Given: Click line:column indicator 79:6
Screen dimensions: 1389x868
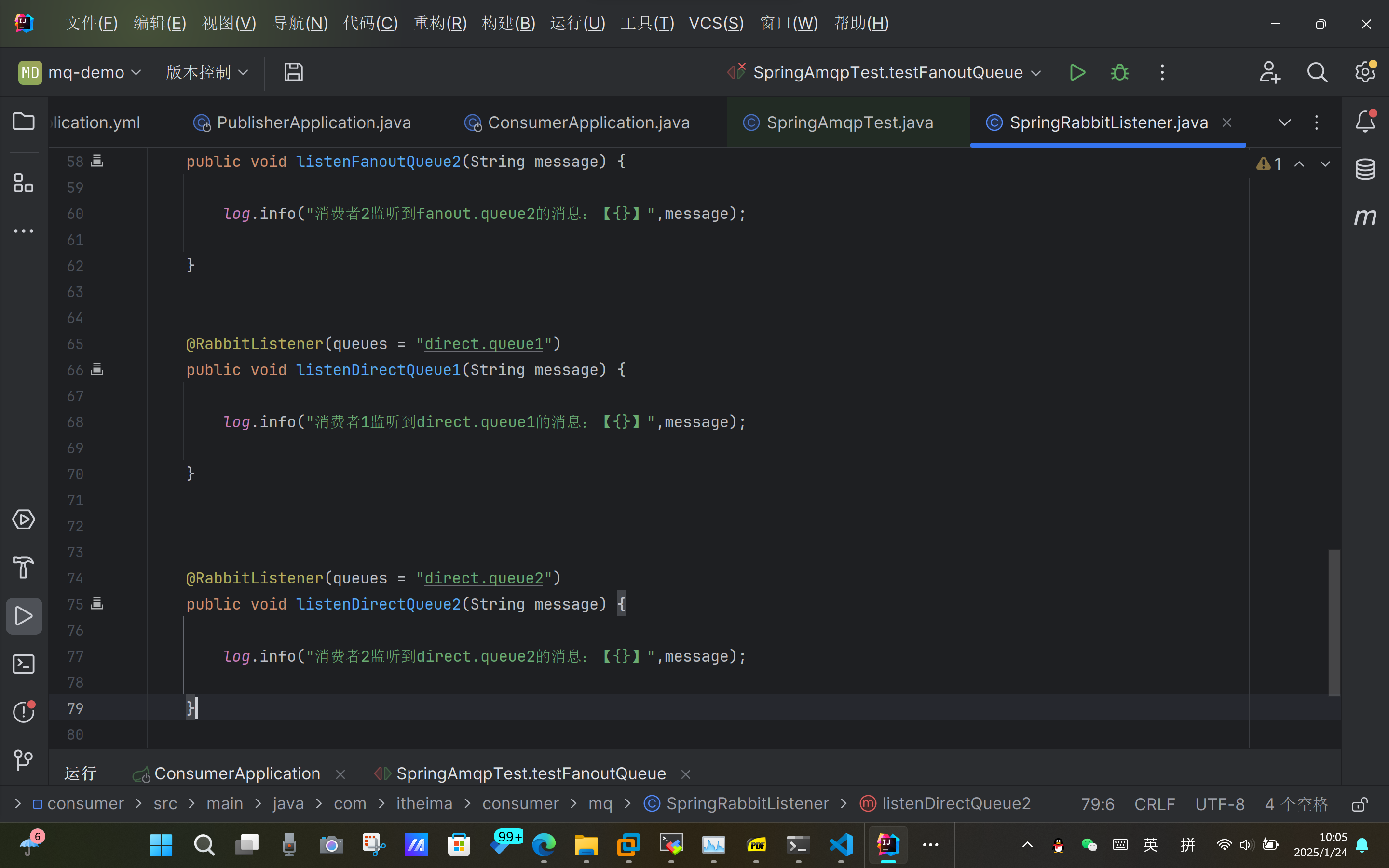Looking at the screenshot, I should click(x=1097, y=804).
